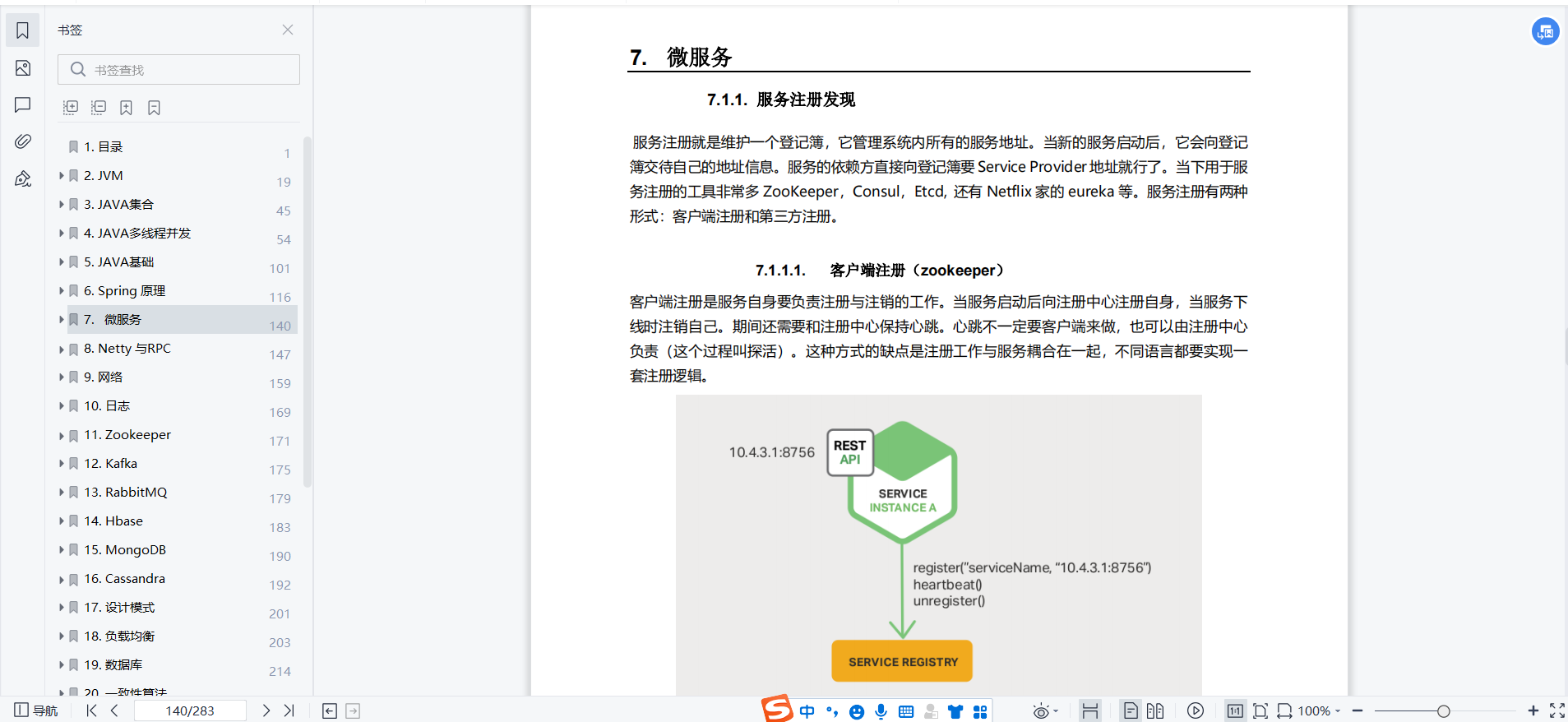Expand the 3. JAVA集合 bookmark
Viewport: 1568px width, 722px height.
62,204
